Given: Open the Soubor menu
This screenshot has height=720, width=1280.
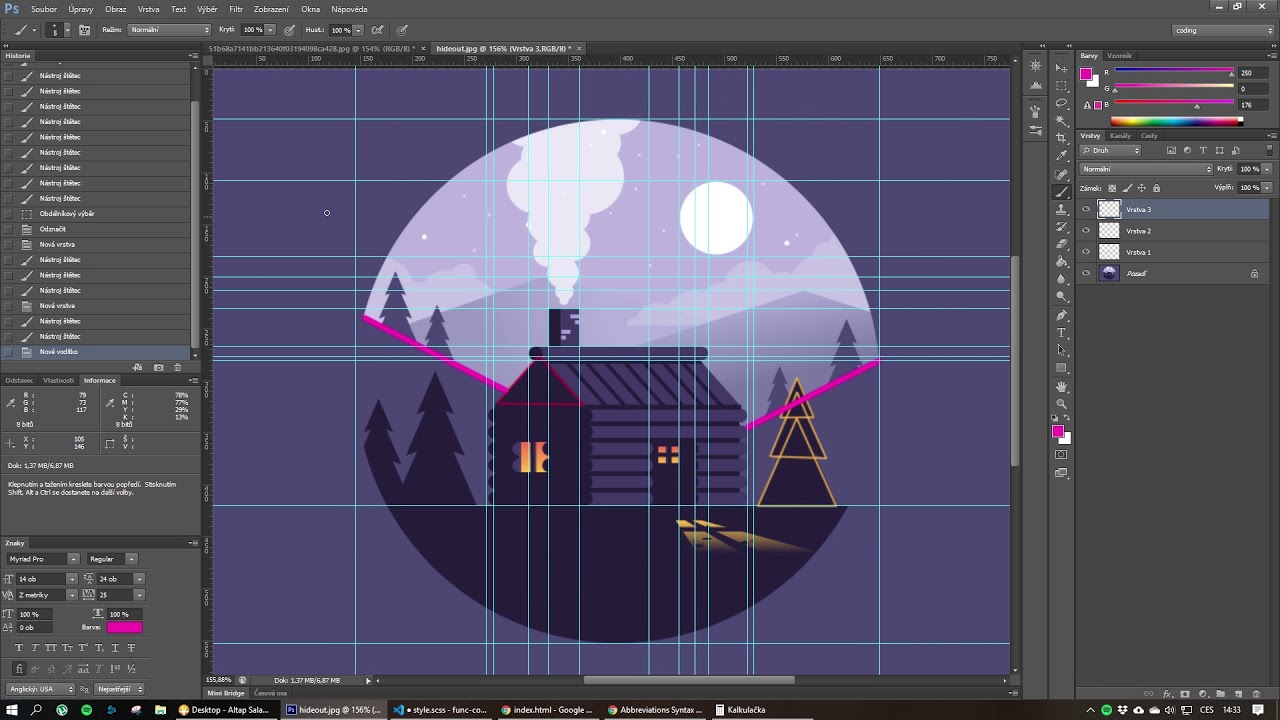Looking at the screenshot, I should coord(44,9).
